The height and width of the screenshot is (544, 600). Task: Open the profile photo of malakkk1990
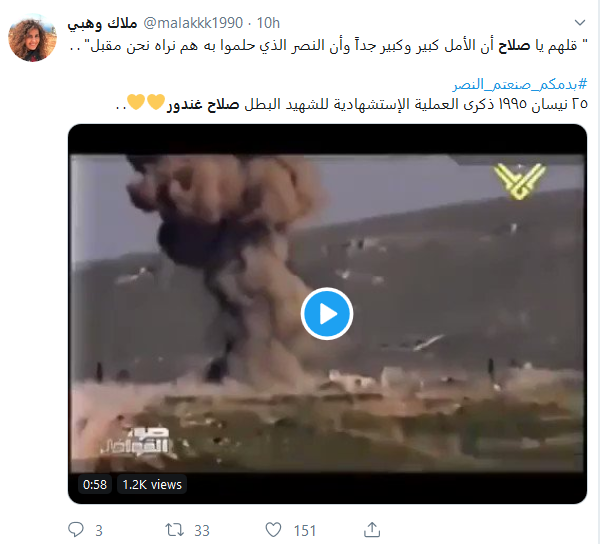coord(32,37)
